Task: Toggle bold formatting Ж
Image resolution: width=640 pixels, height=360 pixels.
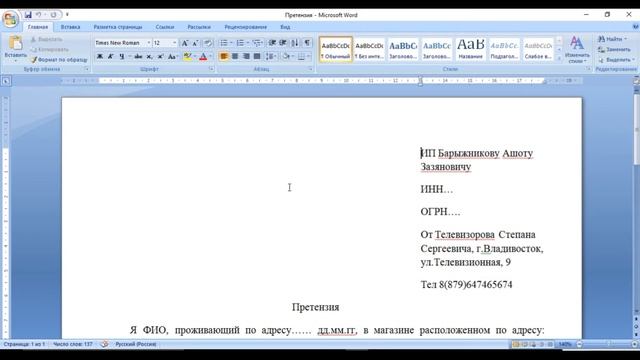Action: (x=100, y=56)
